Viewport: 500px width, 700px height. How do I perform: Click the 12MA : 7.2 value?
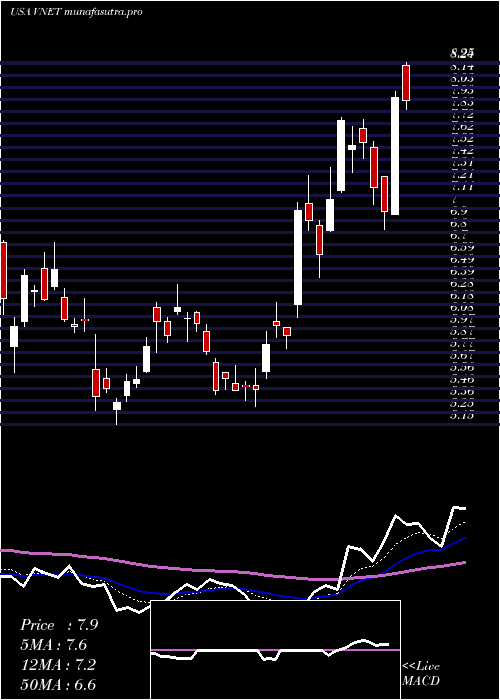pyautogui.click(x=58, y=665)
